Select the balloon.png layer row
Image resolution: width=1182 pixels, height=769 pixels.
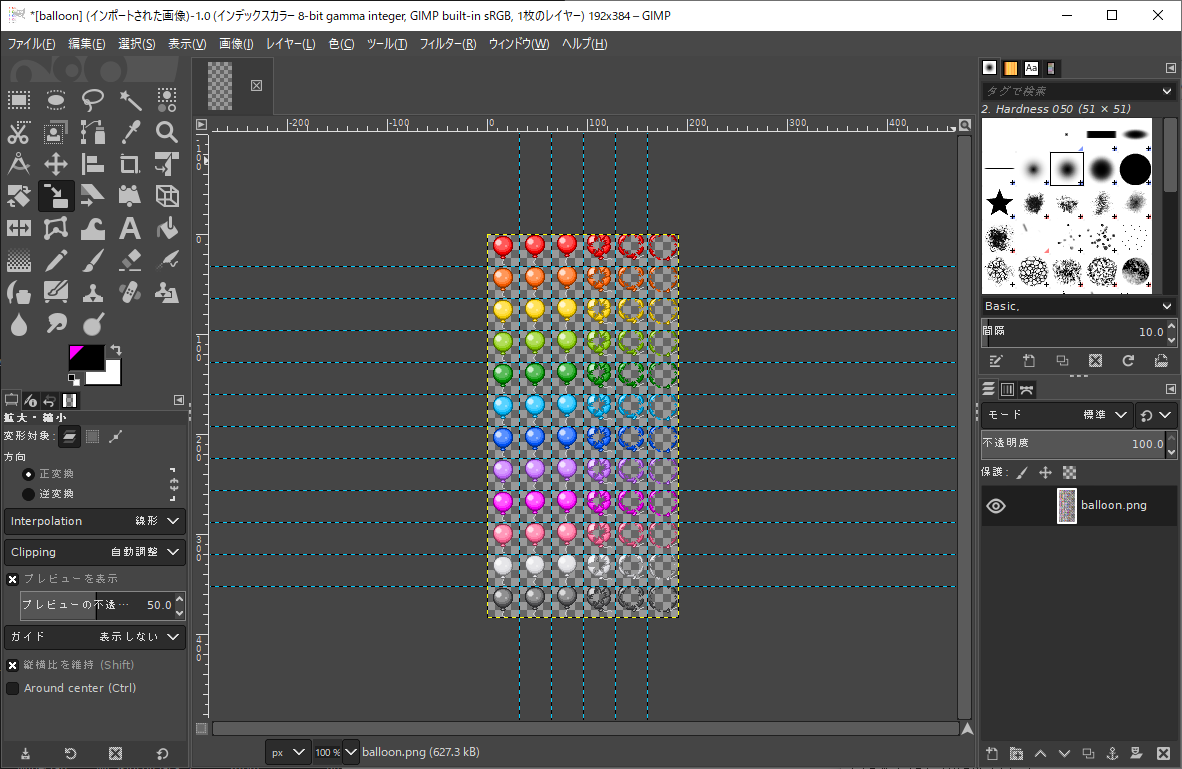[x=1078, y=505]
